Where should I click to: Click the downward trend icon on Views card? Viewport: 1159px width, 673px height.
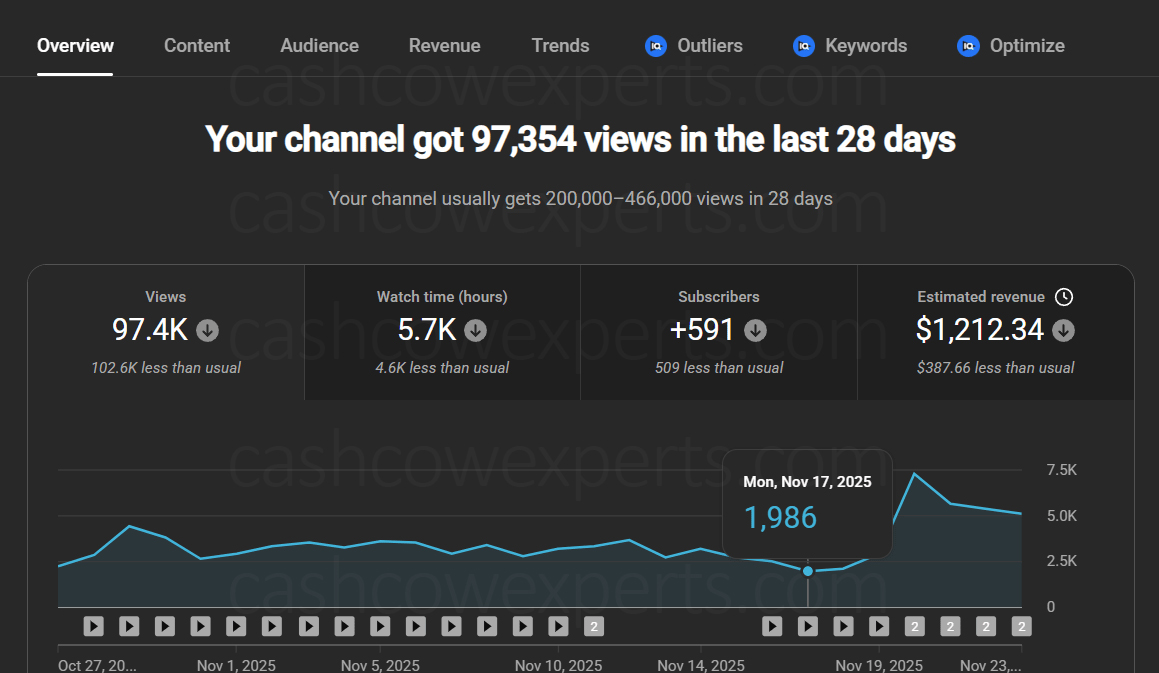pos(207,330)
